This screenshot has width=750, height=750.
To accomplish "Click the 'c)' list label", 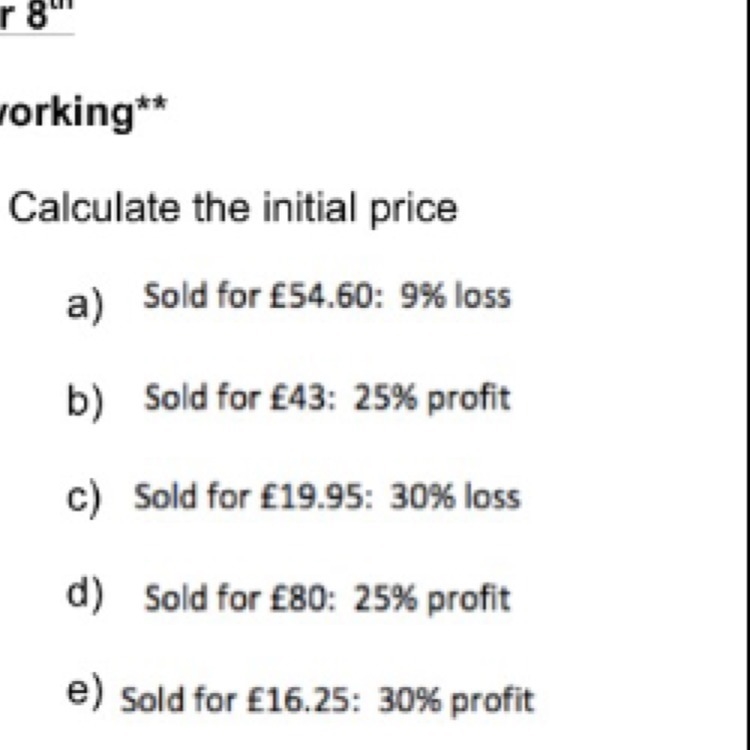I will point(84,498).
